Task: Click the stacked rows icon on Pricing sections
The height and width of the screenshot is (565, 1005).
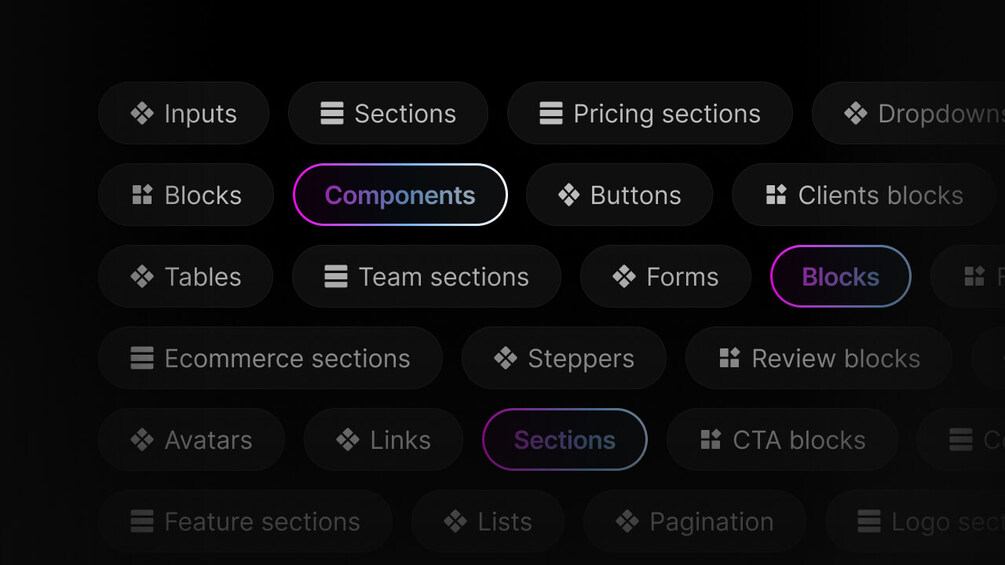Action: click(x=551, y=113)
